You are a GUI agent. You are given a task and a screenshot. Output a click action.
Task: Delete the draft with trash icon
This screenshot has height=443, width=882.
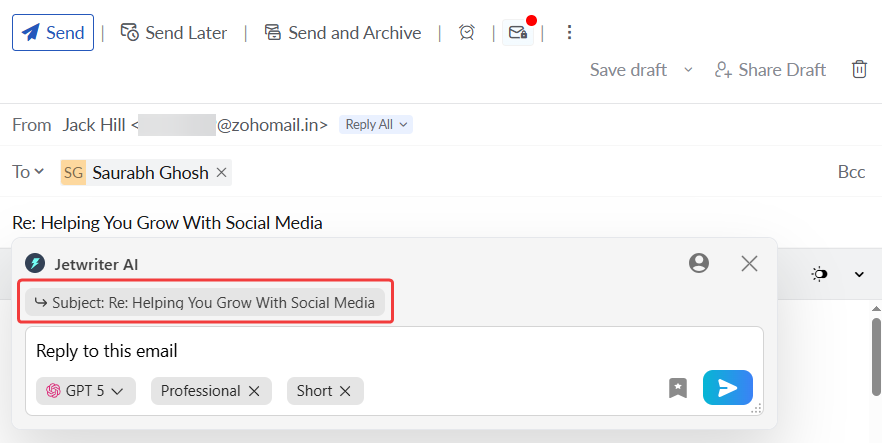pos(859,69)
